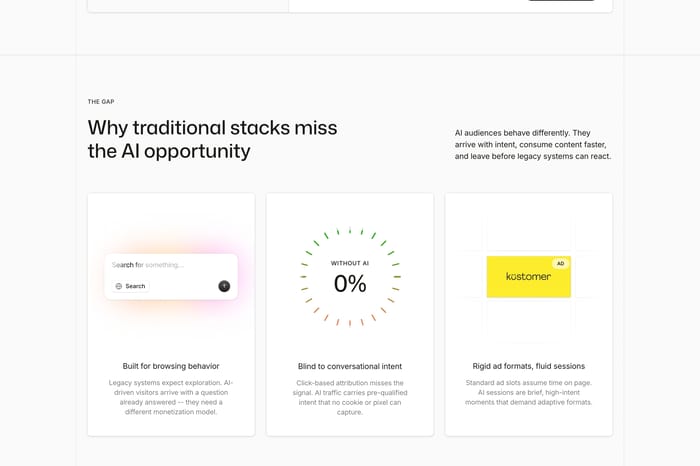Click the dark round submit arrow icon
Viewport: 700px width, 466px height.
click(x=224, y=286)
